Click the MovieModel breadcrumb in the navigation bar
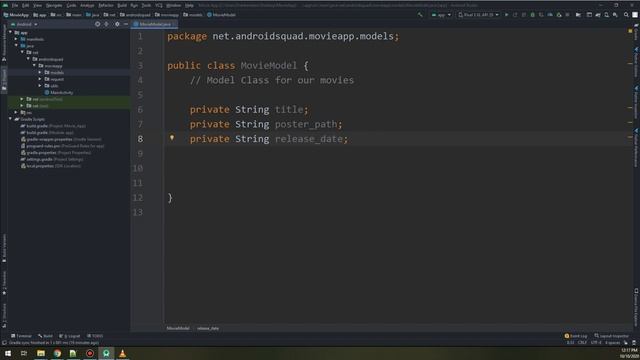The width and height of the screenshot is (640, 360). tap(222, 15)
